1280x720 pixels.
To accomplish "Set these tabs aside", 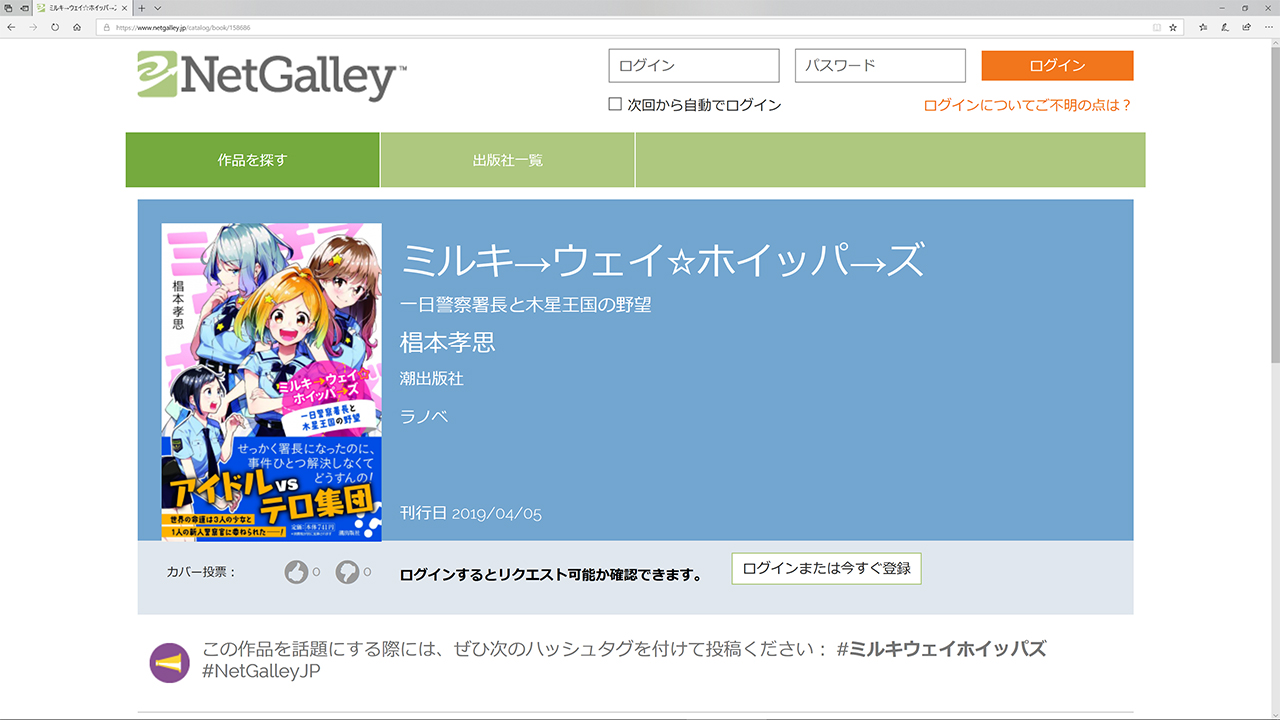I will point(24,8).
